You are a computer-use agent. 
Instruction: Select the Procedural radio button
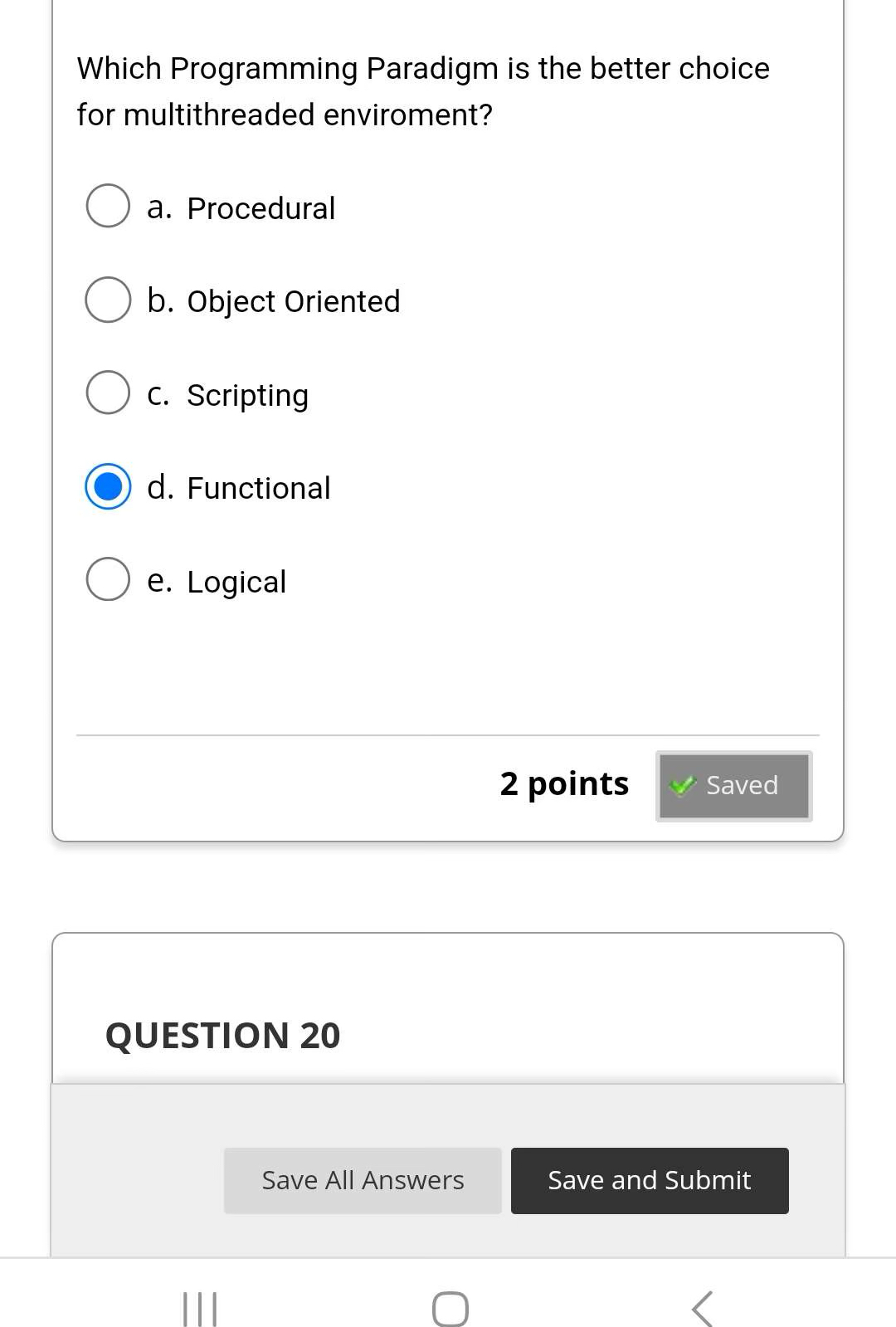coord(107,206)
